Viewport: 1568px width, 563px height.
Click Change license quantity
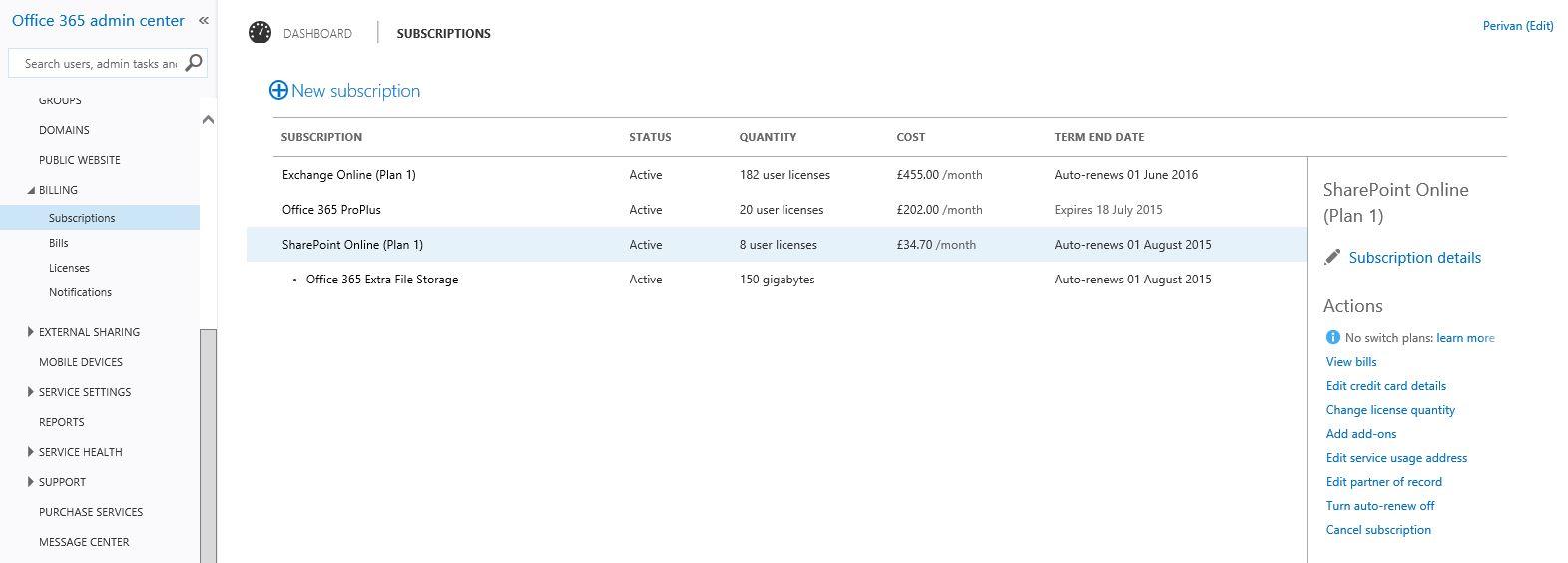click(1390, 410)
